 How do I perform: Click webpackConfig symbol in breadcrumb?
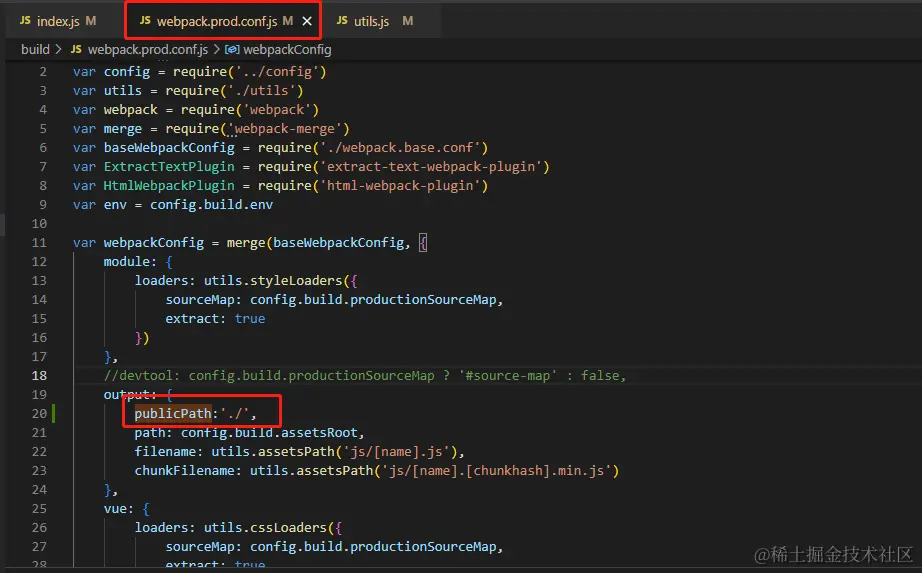pyautogui.click(x=287, y=49)
